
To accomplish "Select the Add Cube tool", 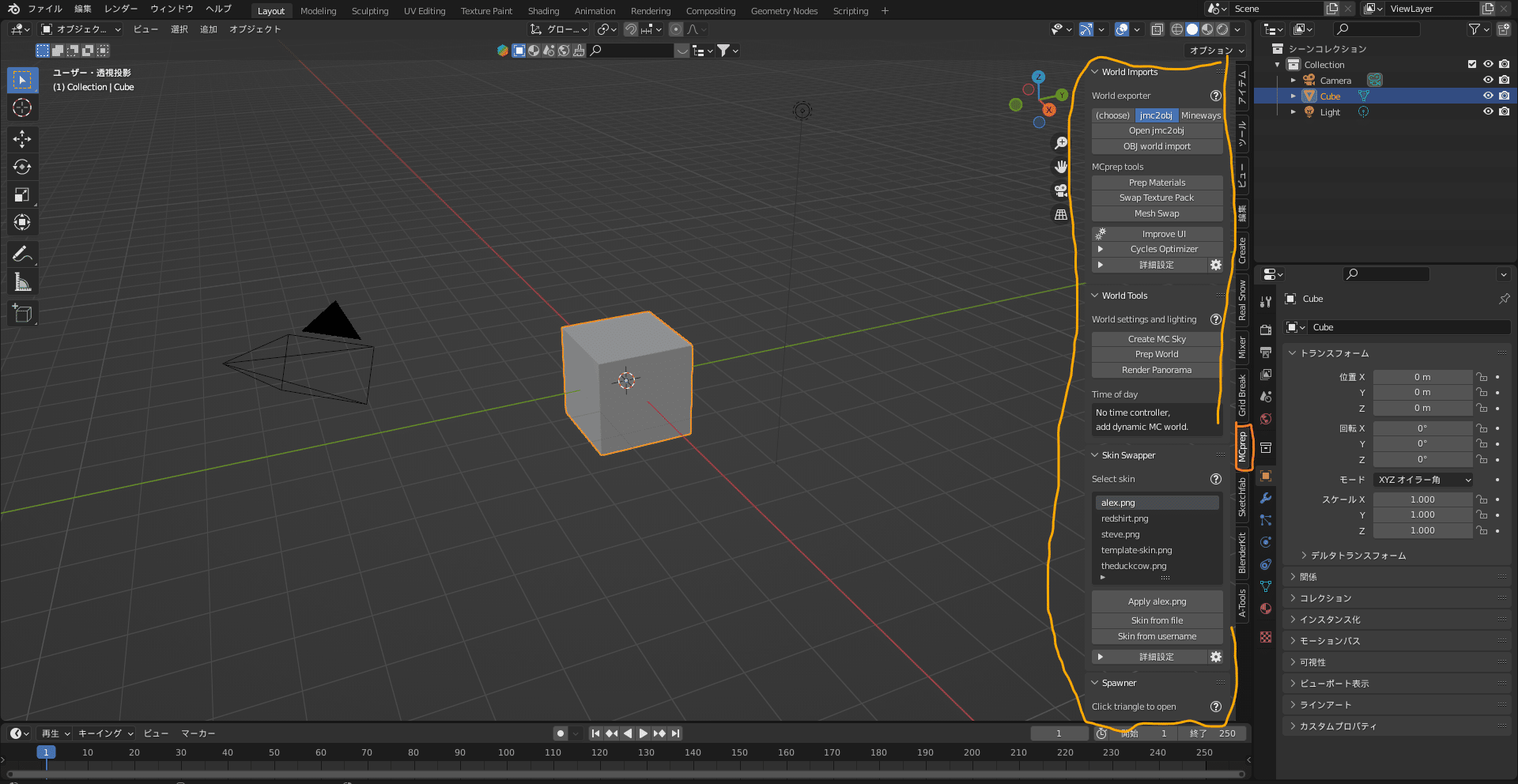I will (x=22, y=314).
